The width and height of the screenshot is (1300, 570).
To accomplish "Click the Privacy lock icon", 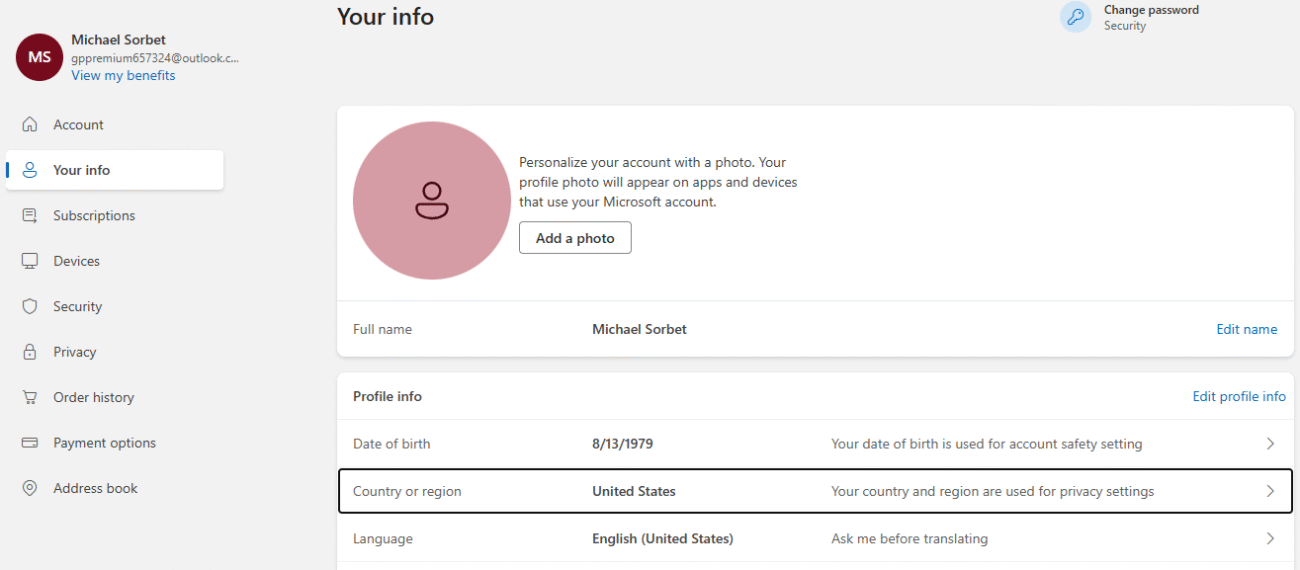I will tap(30, 352).
